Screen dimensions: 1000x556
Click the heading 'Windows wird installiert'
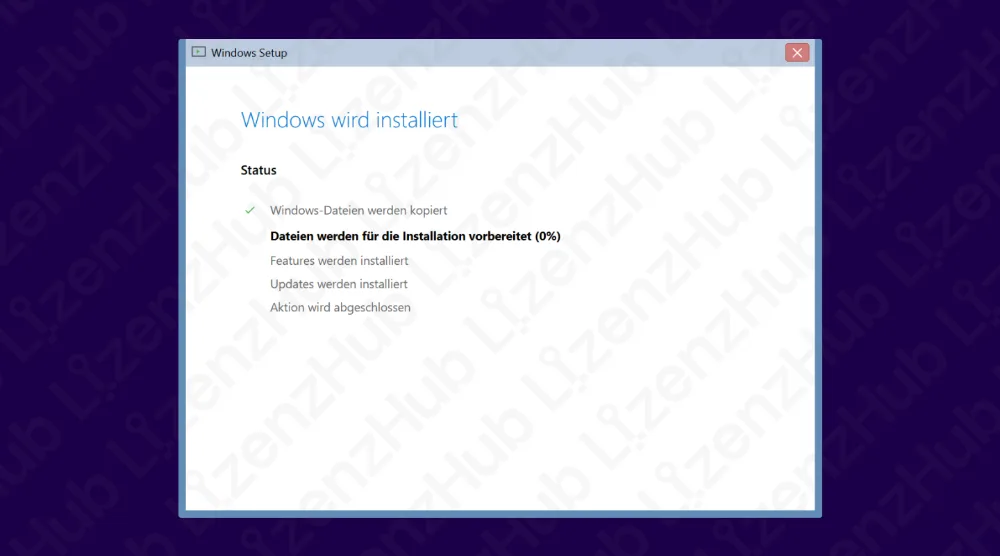click(349, 120)
